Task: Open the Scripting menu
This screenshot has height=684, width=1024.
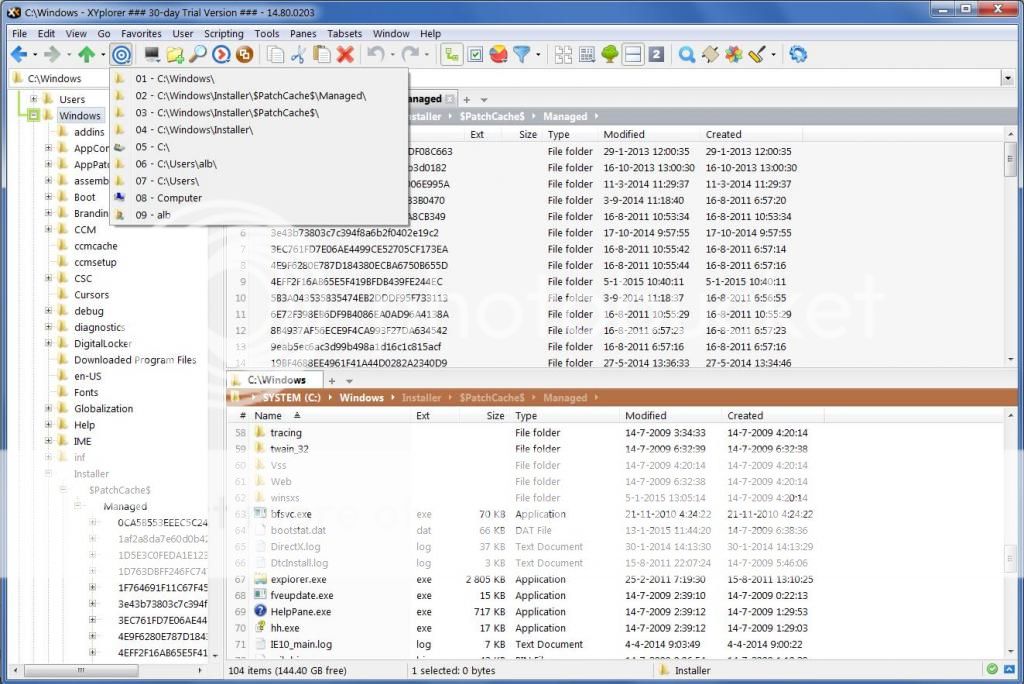Action: point(223,34)
